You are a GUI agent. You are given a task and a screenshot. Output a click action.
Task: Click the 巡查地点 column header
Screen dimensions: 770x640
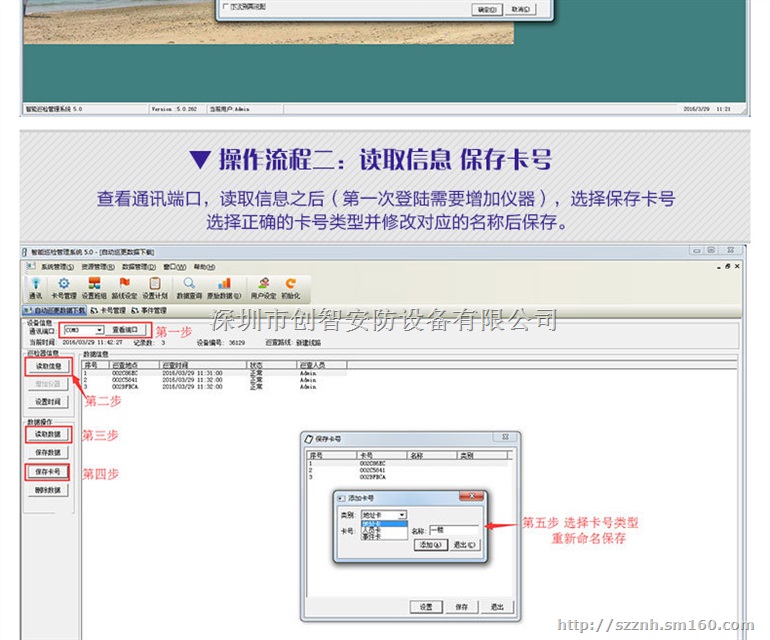click(134, 365)
